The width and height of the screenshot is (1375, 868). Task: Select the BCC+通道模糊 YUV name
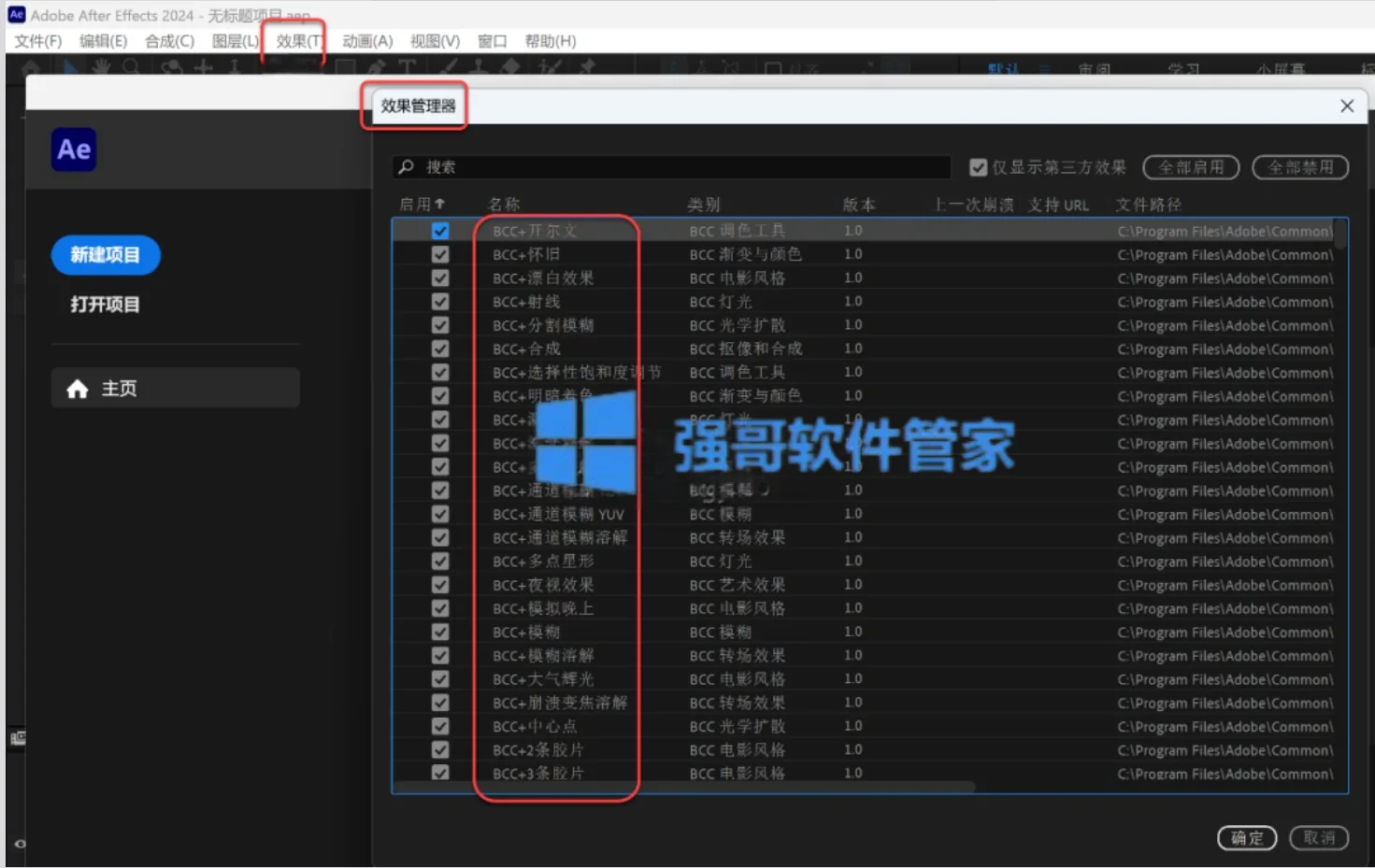[558, 514]
